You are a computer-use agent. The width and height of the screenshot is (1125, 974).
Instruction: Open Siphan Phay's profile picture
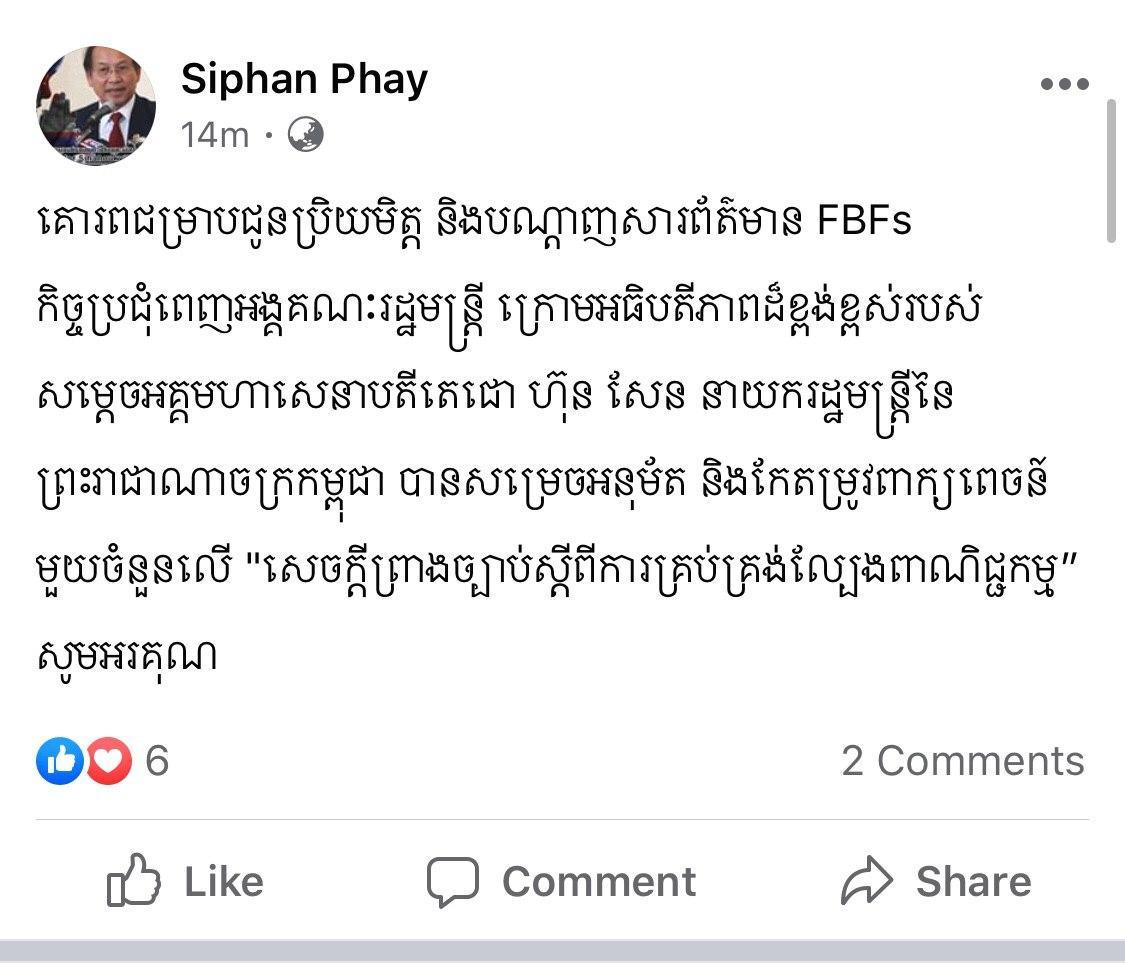[96, 106]
